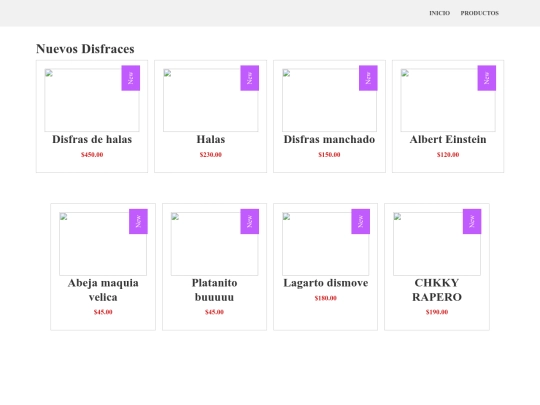Open the Abeja maquia velica product title
Viewport: 540px width, 405px height.
click(103, 290)
